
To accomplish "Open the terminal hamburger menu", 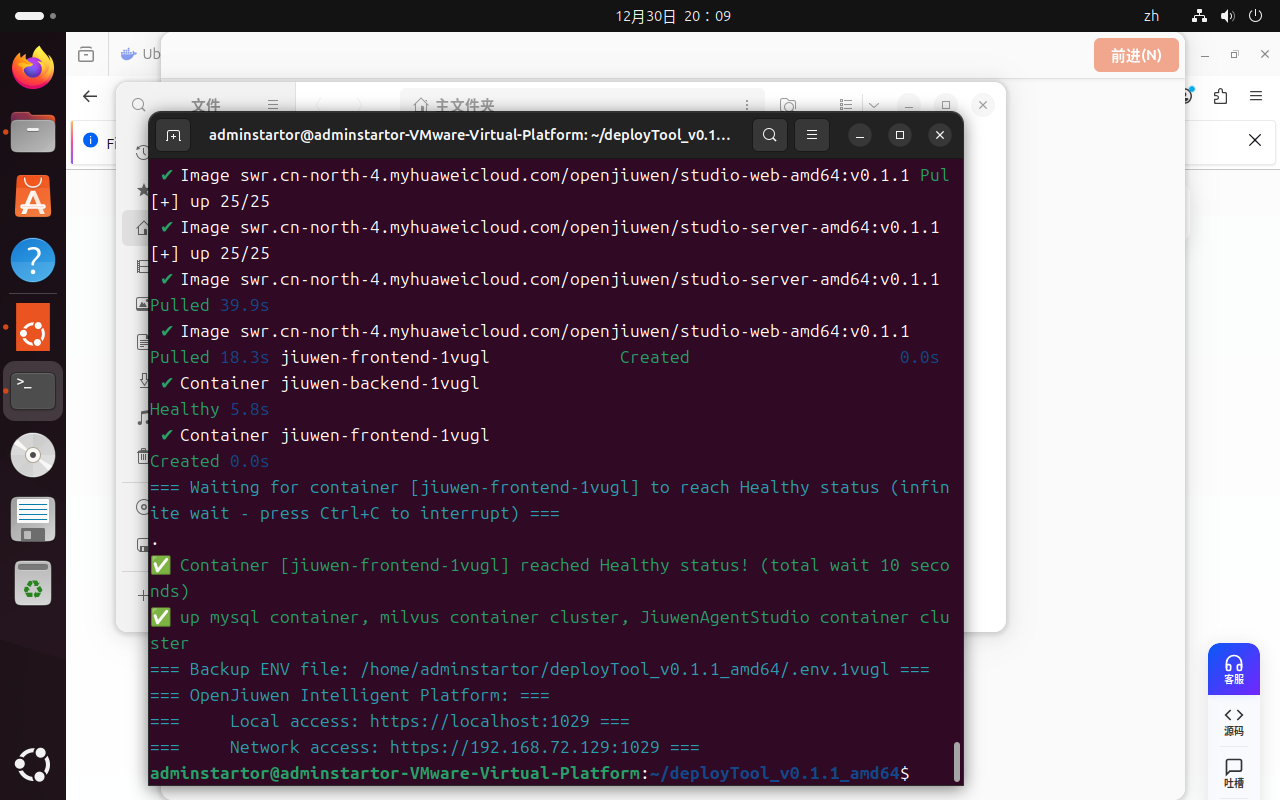I will pyautogui.click(x=812, y=135).
